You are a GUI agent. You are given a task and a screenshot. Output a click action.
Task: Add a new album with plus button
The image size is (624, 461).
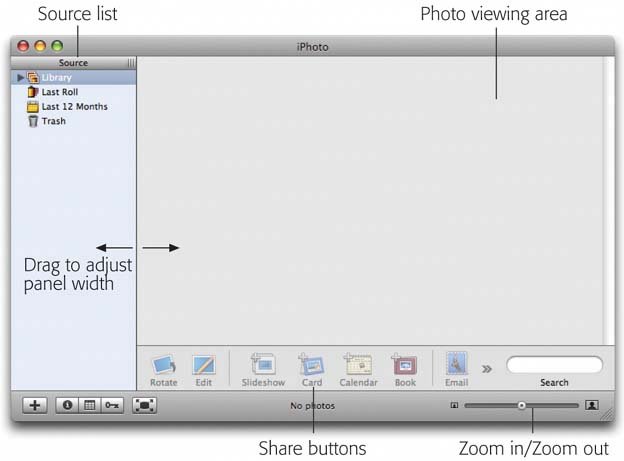coord(35,405)
